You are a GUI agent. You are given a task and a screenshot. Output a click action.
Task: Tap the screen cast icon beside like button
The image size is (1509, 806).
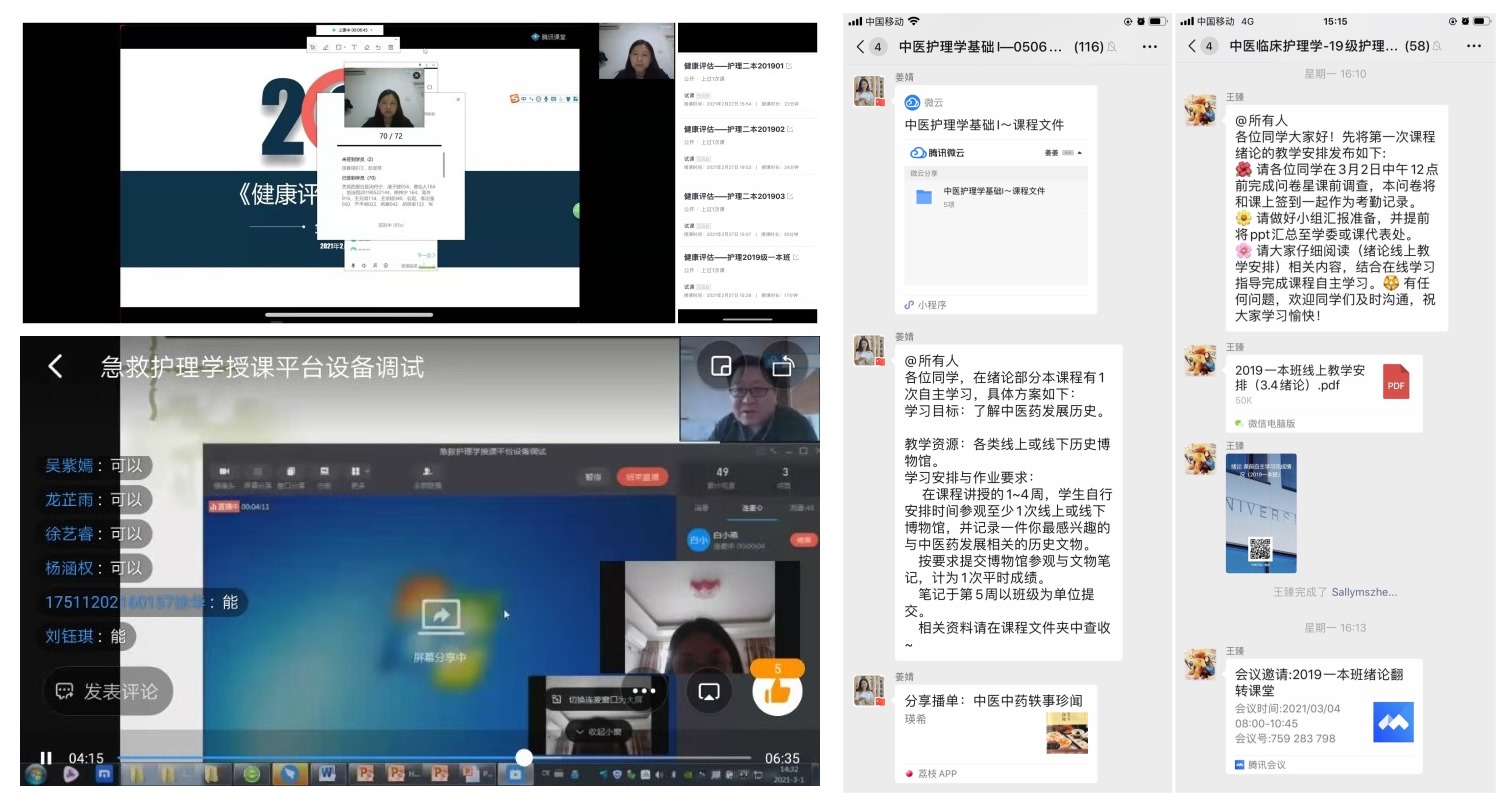pos(708,692)
